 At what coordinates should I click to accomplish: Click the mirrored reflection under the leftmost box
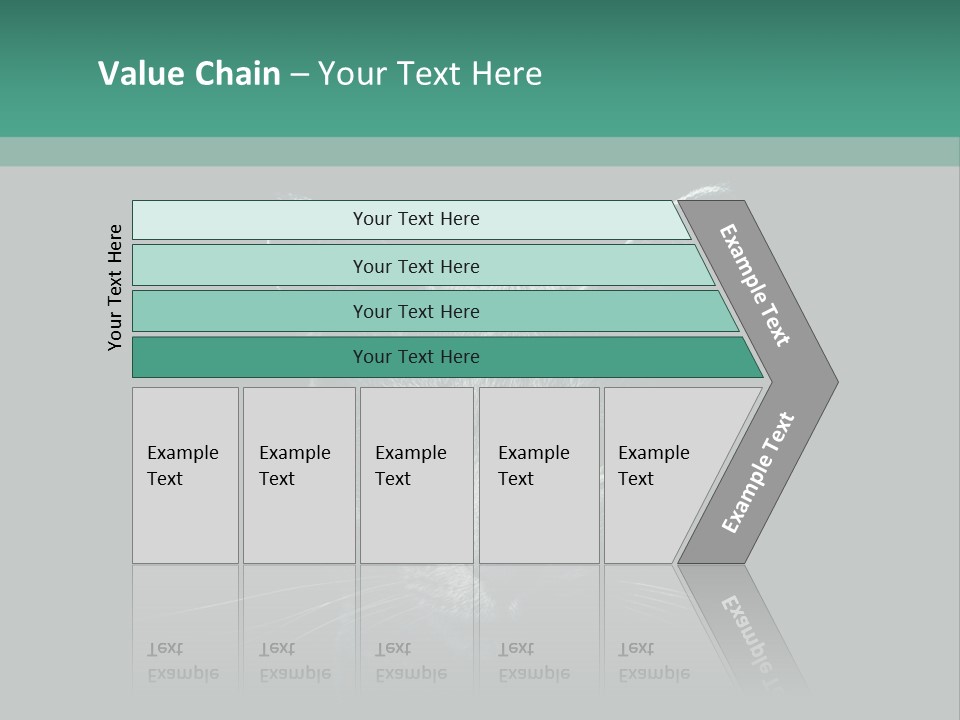(185, 640)
